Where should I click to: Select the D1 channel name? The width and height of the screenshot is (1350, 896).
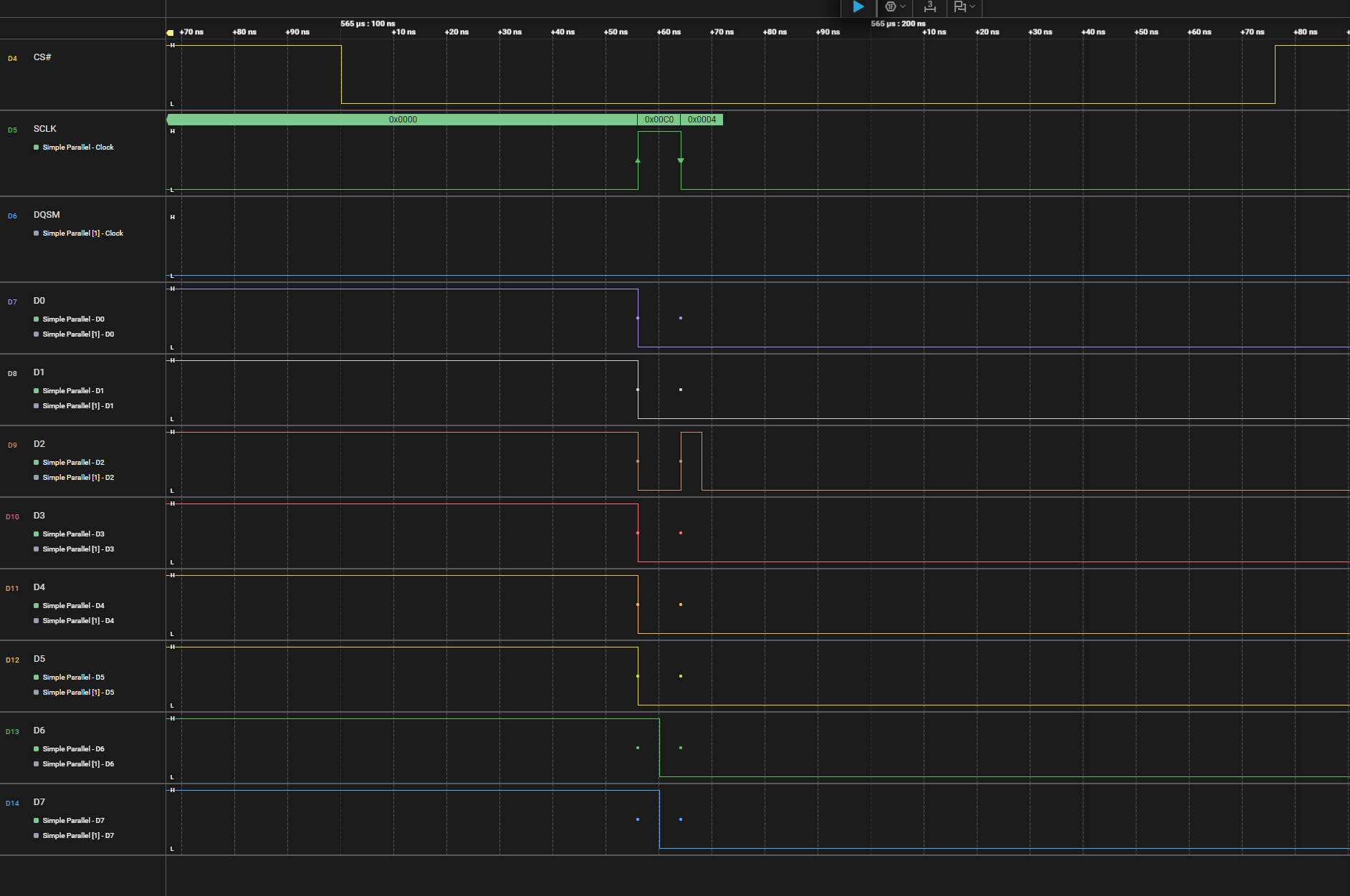point(39,372)
